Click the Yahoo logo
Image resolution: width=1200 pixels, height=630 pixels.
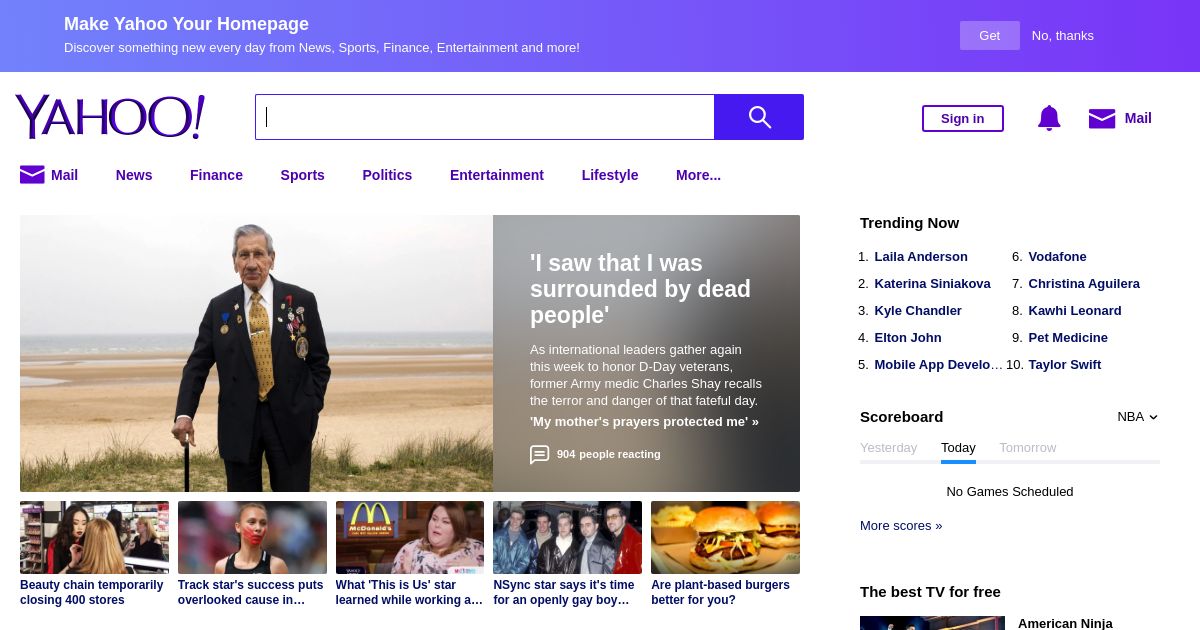click(110, 117)
